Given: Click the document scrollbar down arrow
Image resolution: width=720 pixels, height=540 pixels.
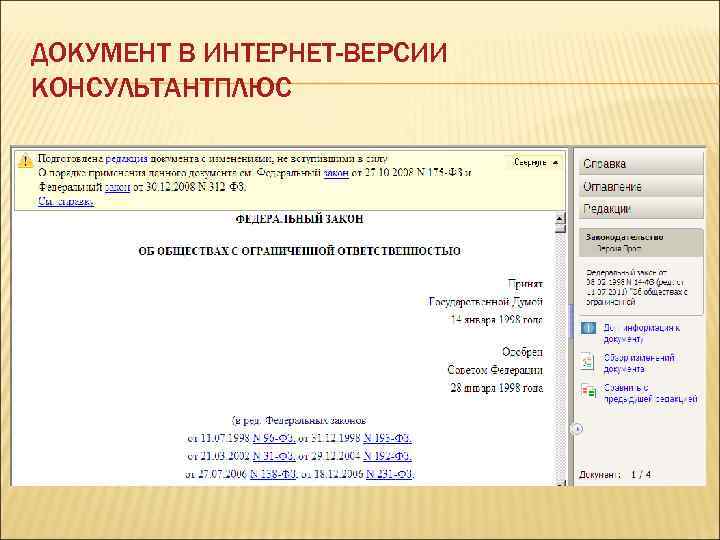Looking at the screenshot, I should pyautogui.click(x=561, y=484).
